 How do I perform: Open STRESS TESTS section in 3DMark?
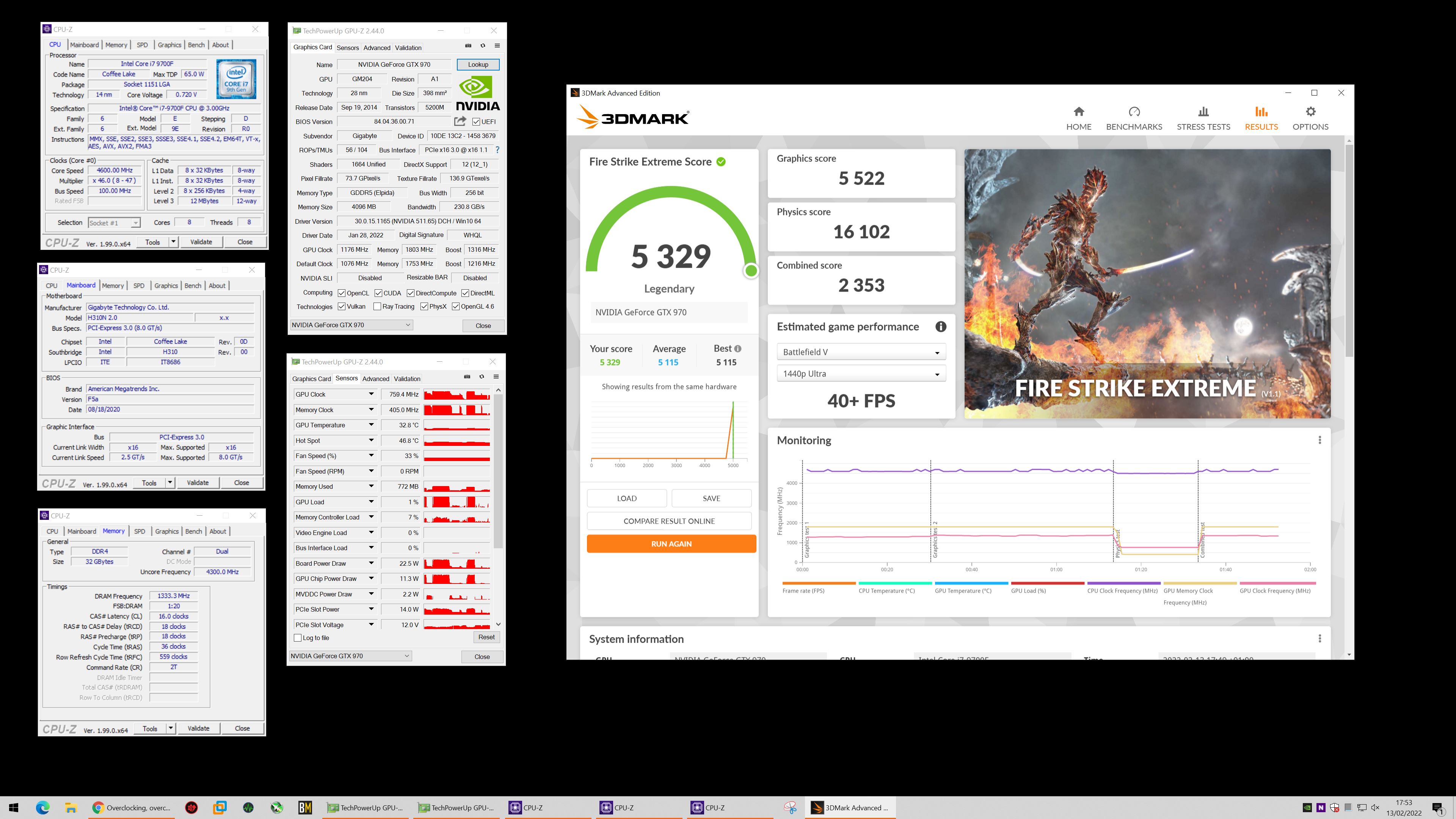[1203, 118]
